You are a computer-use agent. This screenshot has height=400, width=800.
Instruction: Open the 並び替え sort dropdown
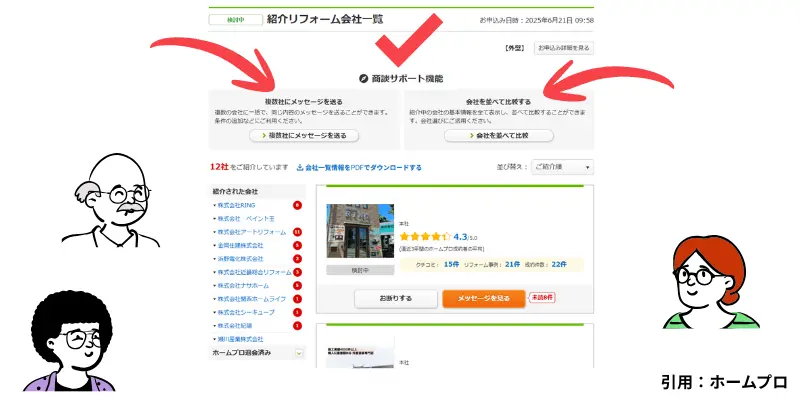562,167
